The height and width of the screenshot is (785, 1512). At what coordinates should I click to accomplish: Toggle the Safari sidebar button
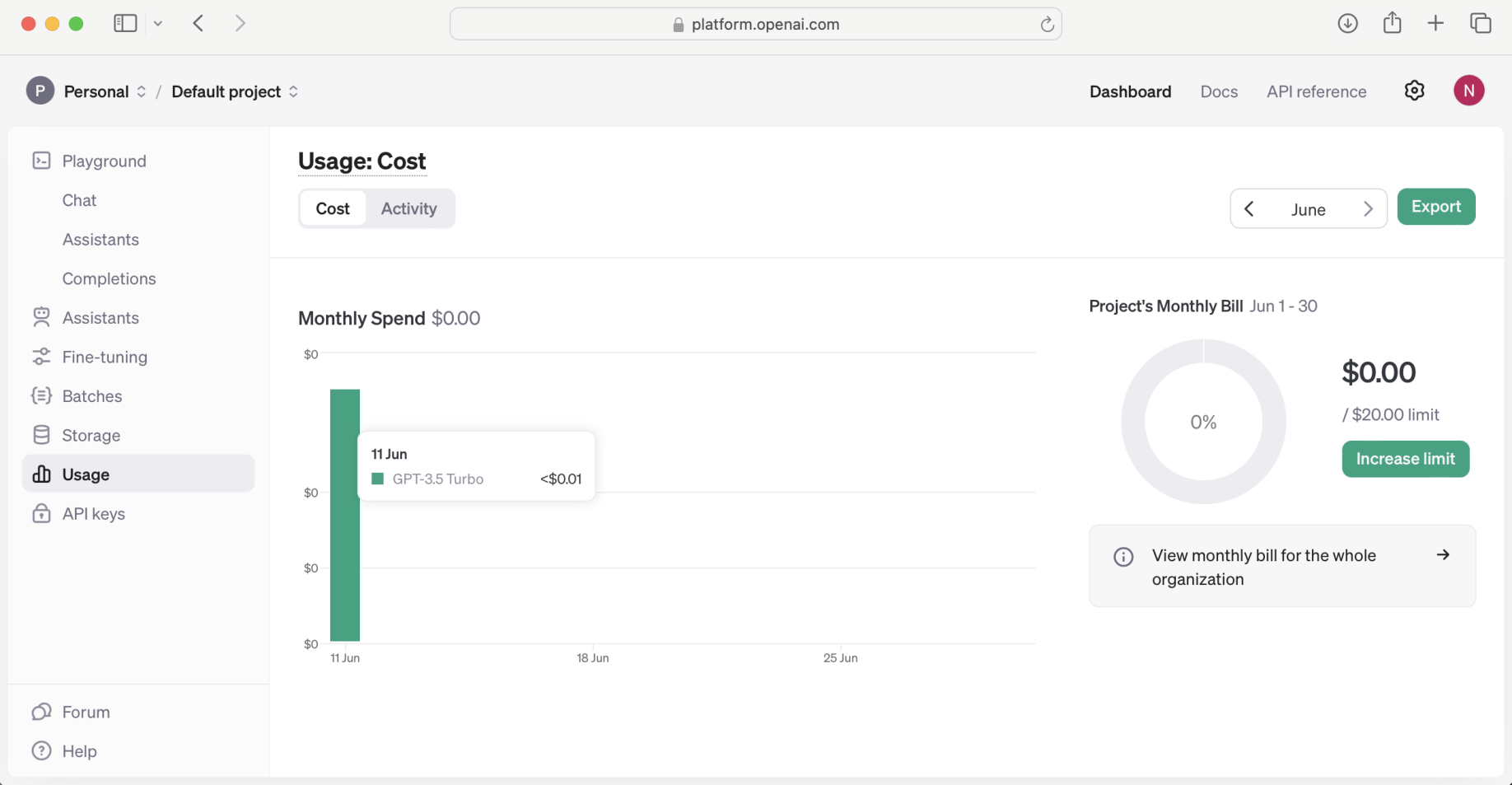(x=125, y=23)
